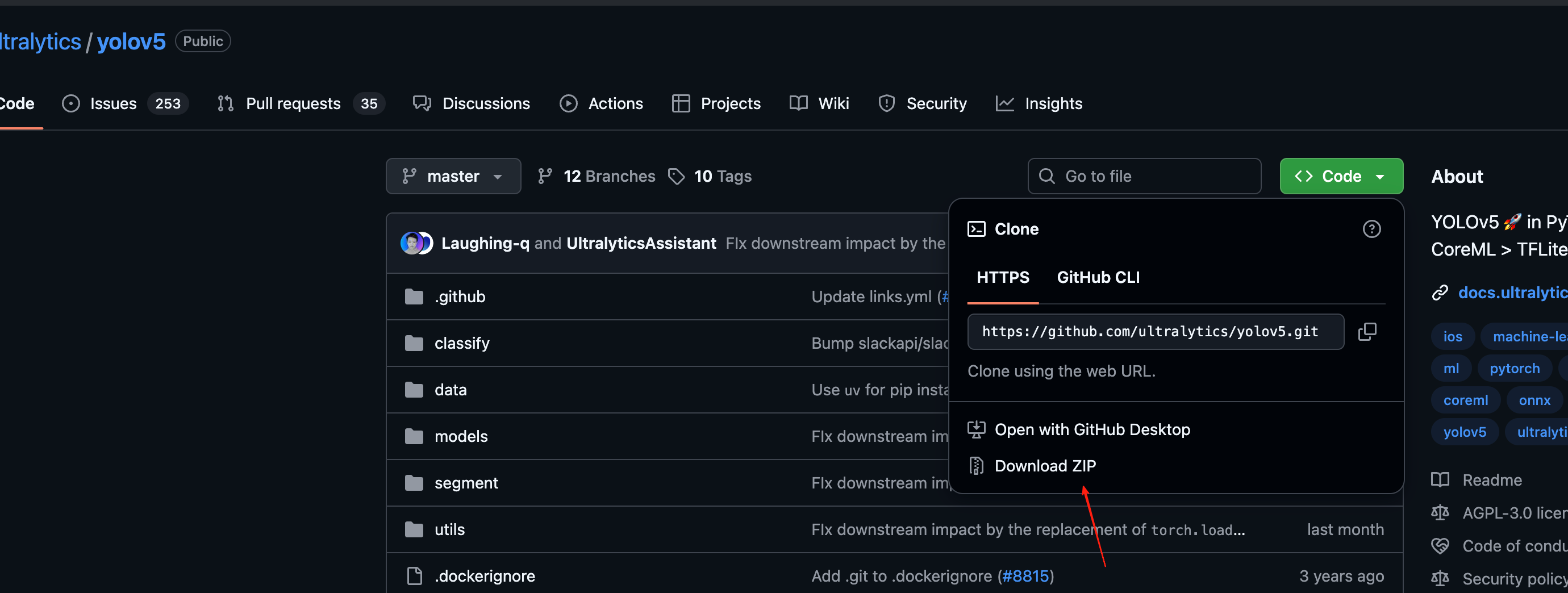This screenshot has width=1568, height=593.
Task: Click the tag icon for 10 Tags
Action: click(675, 177)
